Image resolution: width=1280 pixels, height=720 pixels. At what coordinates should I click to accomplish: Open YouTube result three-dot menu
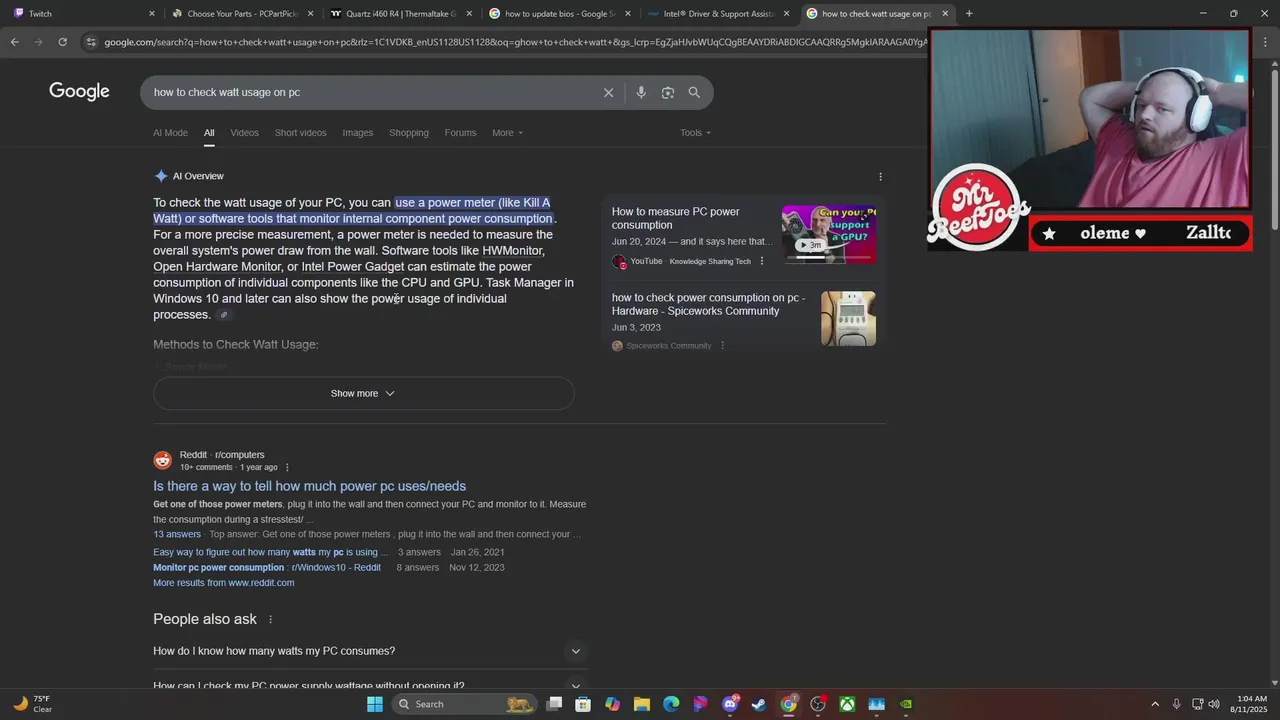[x=762, y=261]
